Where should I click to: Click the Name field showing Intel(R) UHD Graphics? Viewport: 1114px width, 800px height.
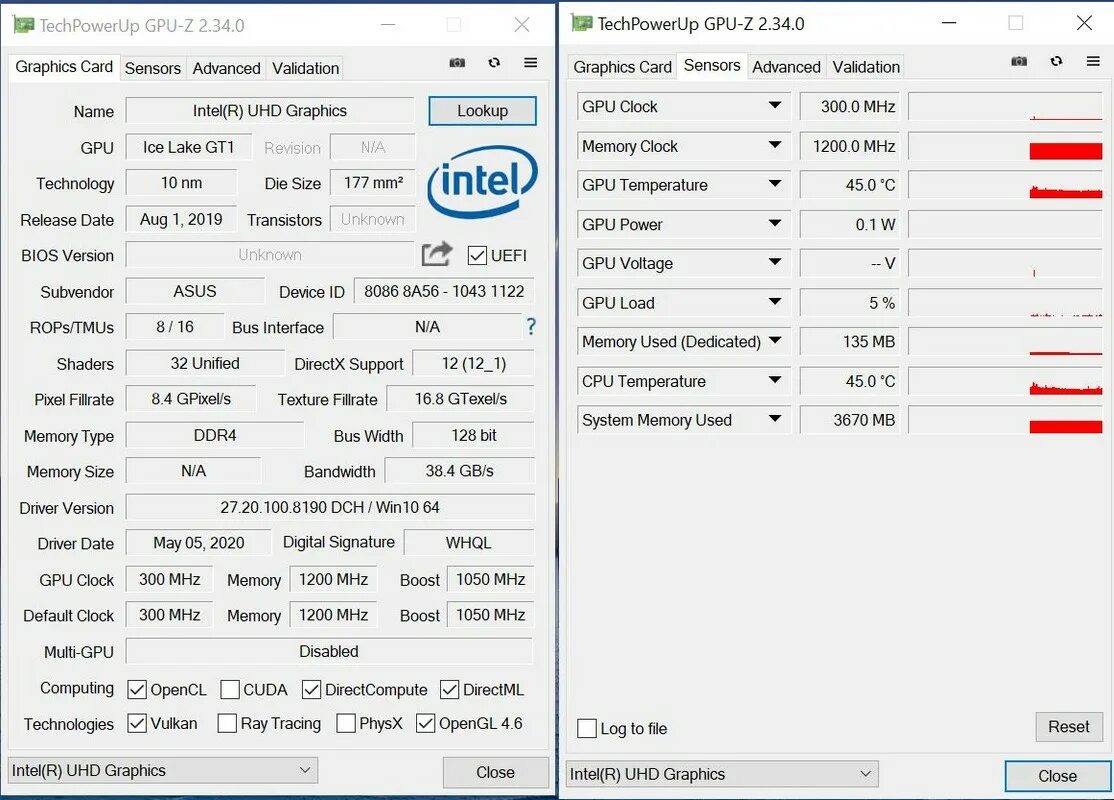tap(270, 111)
